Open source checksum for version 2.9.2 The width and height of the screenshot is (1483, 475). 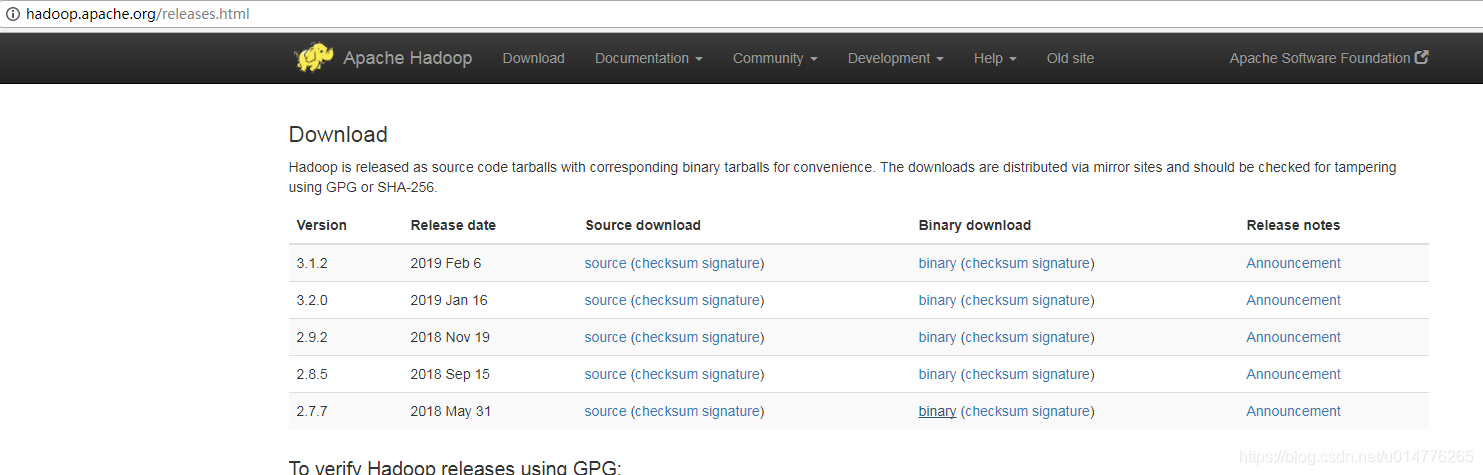click(667, 337)
